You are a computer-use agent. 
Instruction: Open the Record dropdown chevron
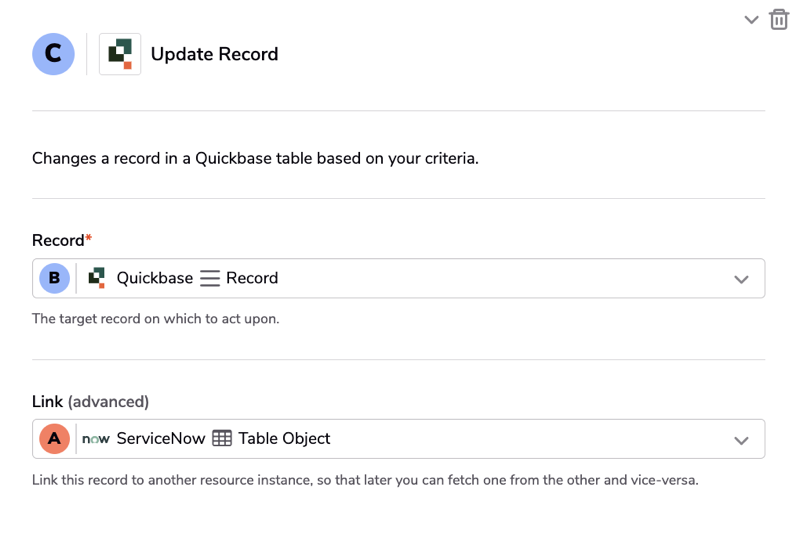click(x=741, y=279)
